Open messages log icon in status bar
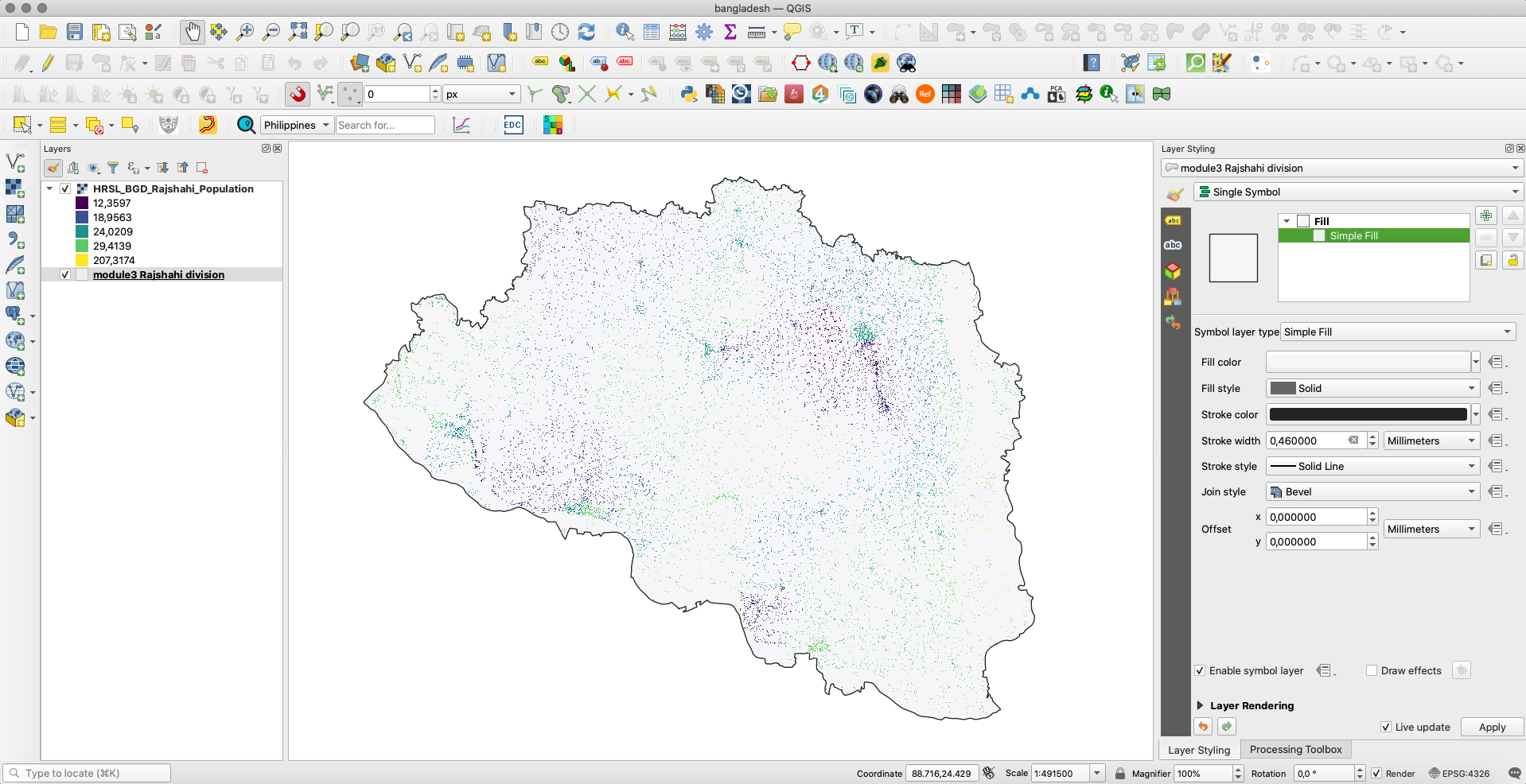This screenshot has width=1526, height=784. tap(1514, 773)
